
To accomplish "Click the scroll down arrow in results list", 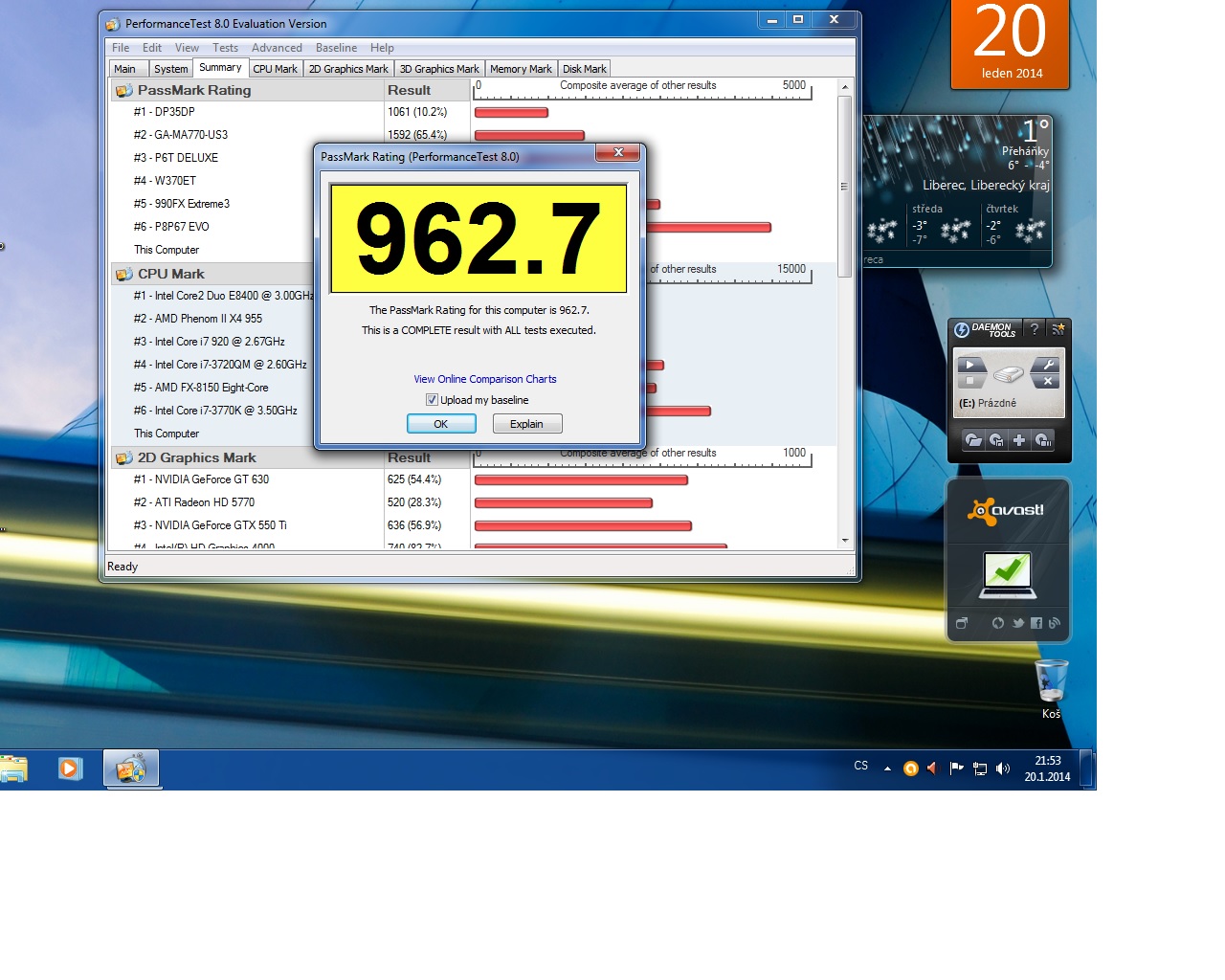I will [844, 541].
